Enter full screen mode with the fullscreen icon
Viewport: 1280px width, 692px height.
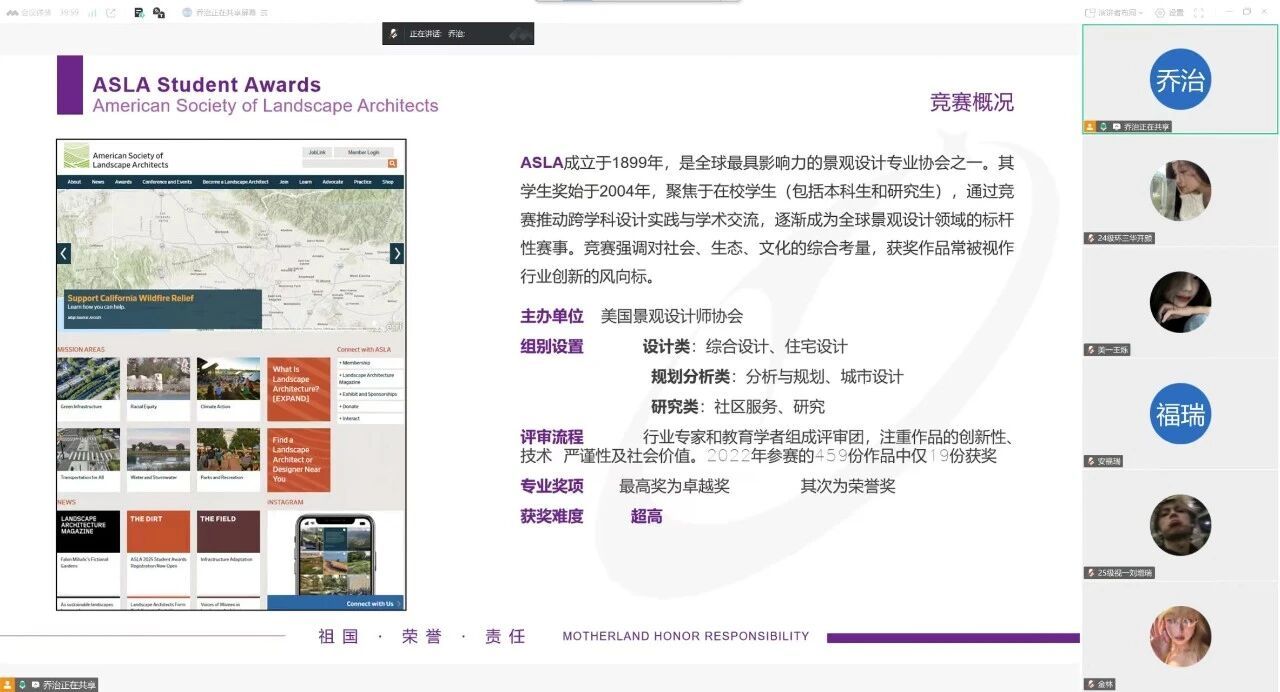point(1198,13)
